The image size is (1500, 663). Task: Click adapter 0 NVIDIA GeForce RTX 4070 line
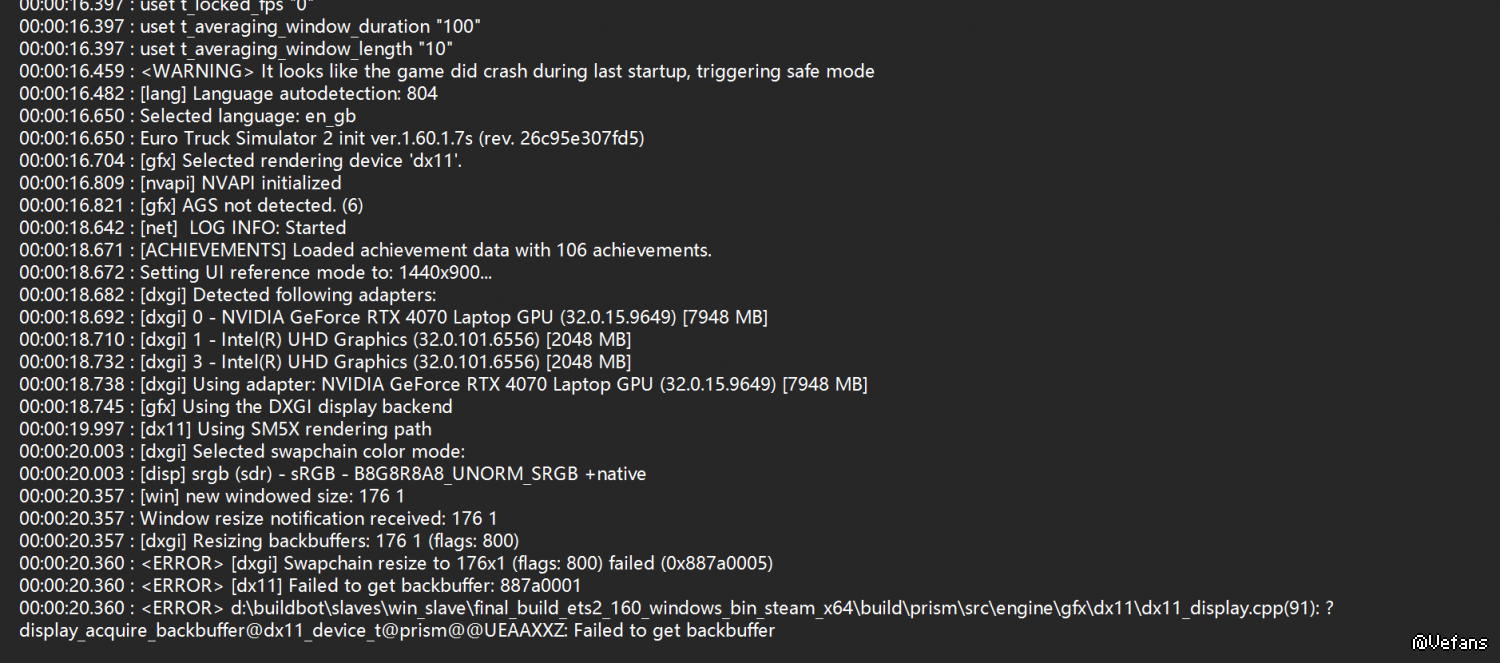[394, 317]
